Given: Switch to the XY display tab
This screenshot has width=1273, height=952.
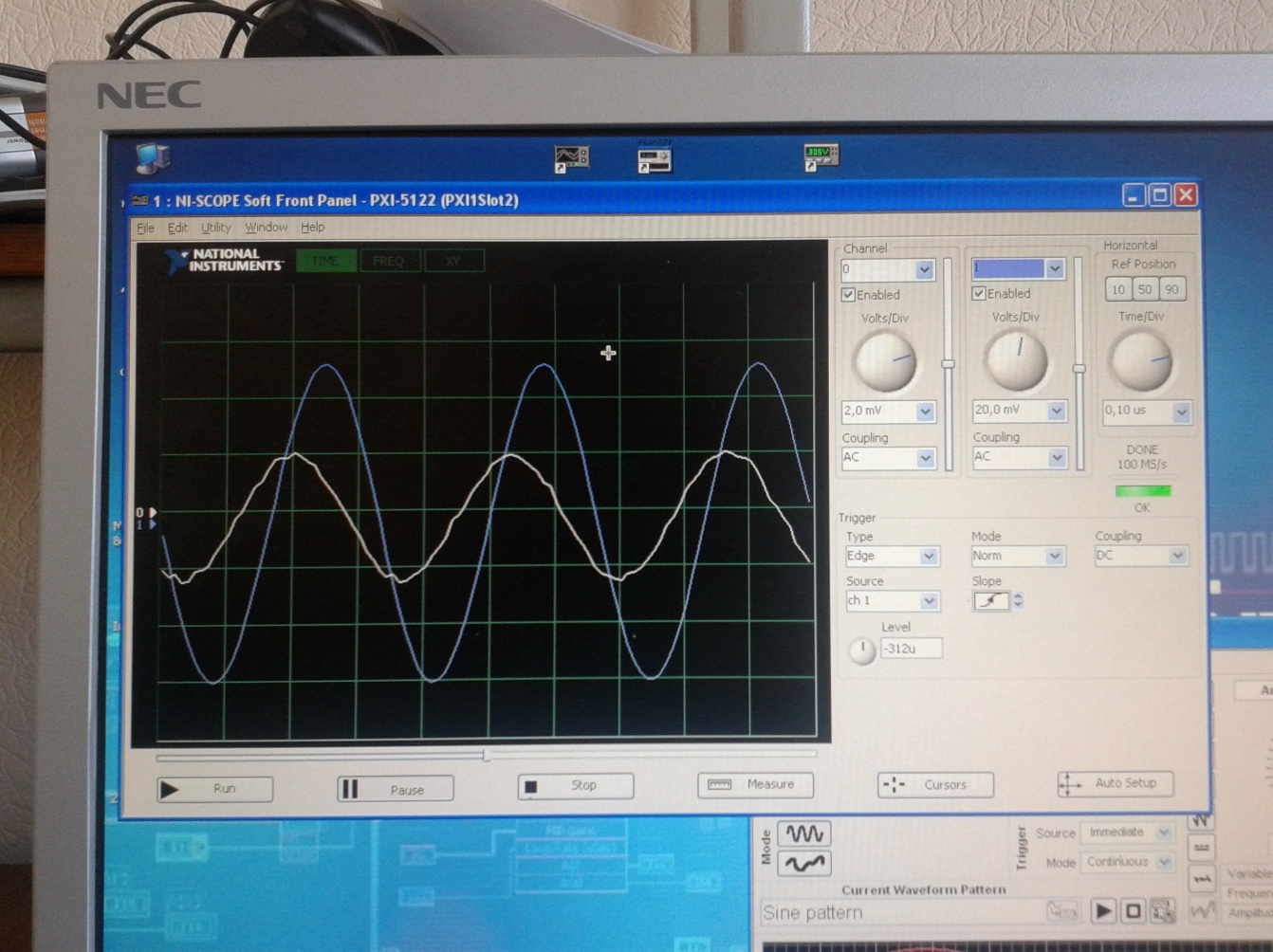Looking at the screenshot, I should click(x=453, y=261).
